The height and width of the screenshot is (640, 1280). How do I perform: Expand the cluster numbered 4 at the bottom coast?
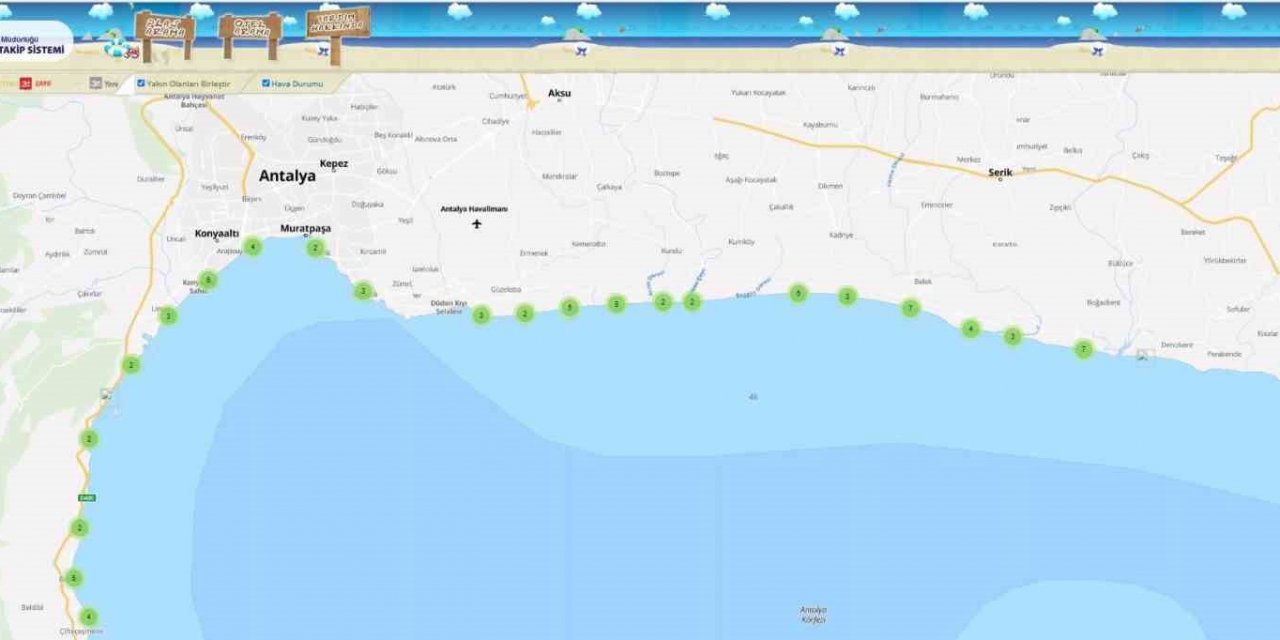[91, 617]
